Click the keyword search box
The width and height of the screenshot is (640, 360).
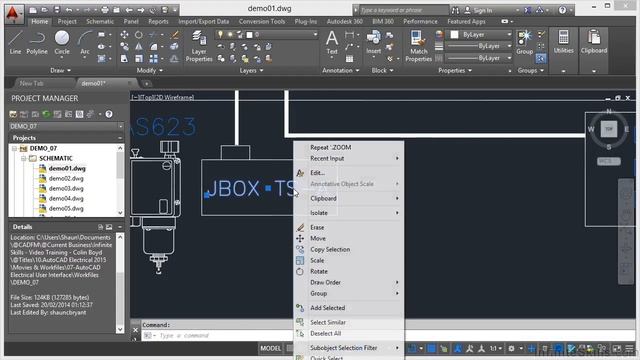[403, 10]
